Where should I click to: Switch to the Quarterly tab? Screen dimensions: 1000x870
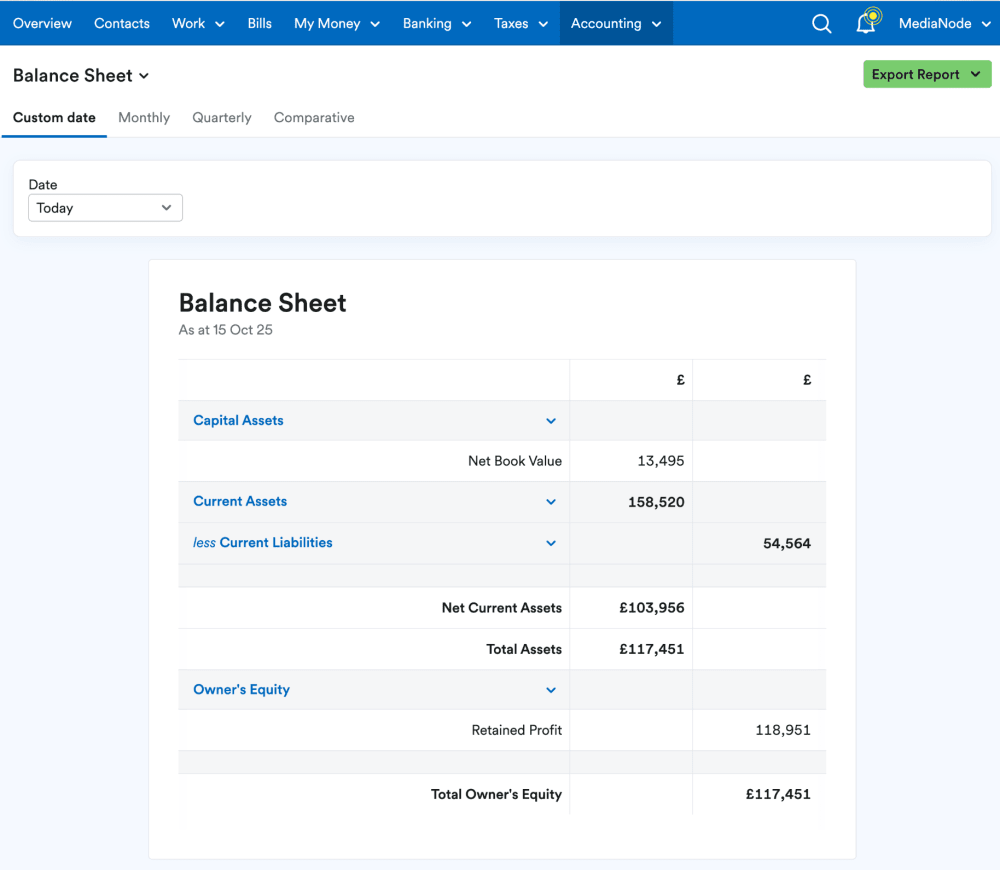click(x=221, y=117)
